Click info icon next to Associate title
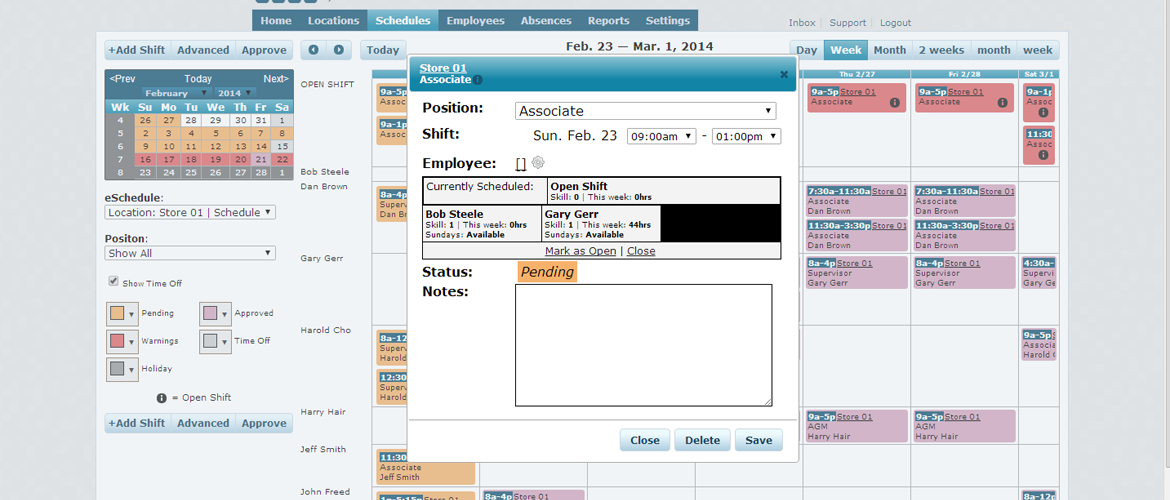The height and width of the screenshot is (500, 1170). [478, 80]
